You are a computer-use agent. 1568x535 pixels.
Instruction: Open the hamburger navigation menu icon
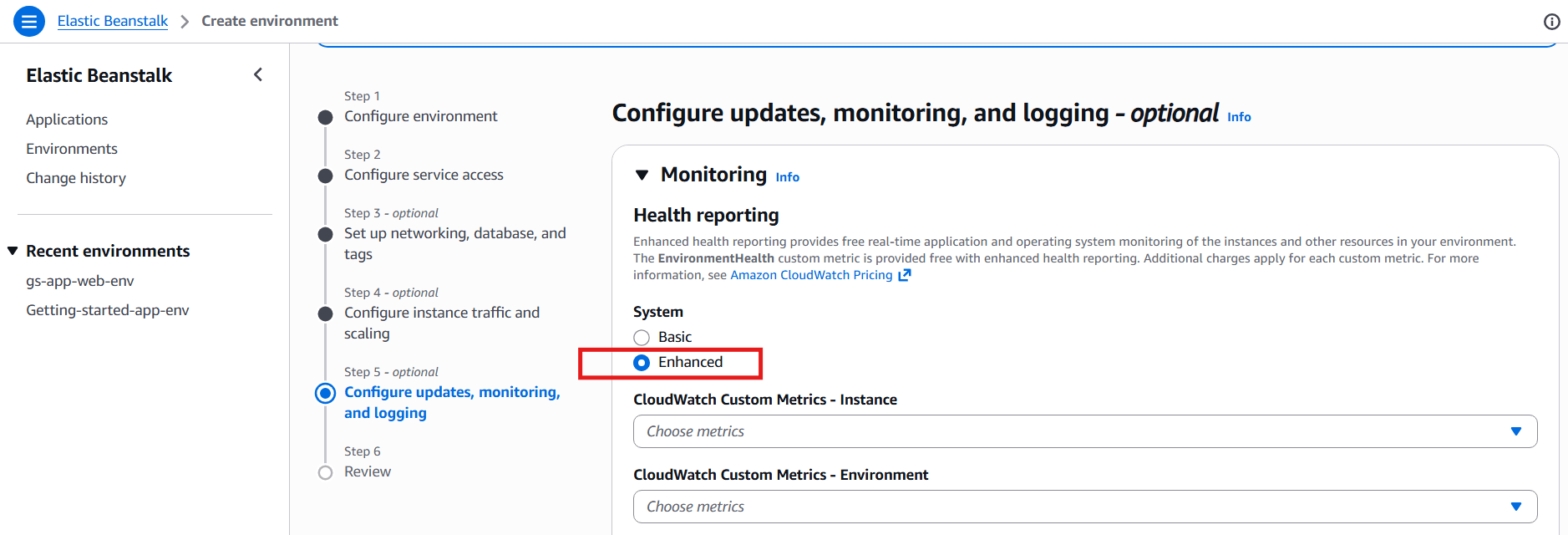coord(29,21)
